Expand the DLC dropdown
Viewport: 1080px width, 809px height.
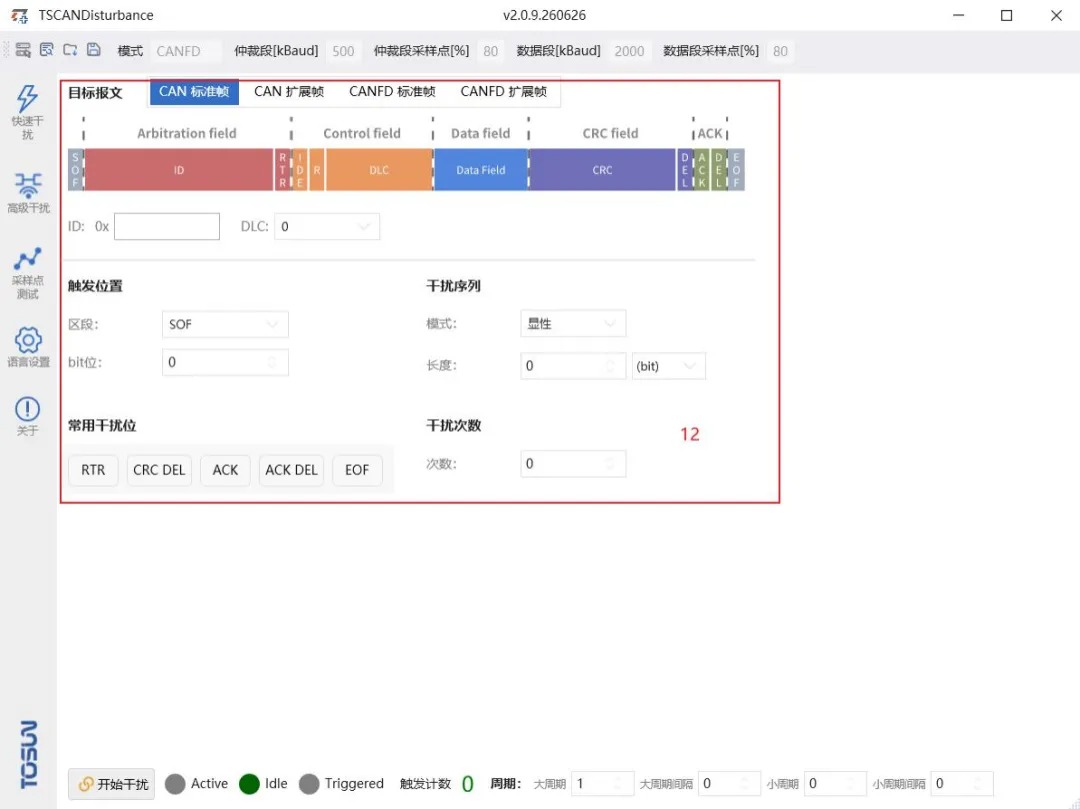tap(326, 227)
